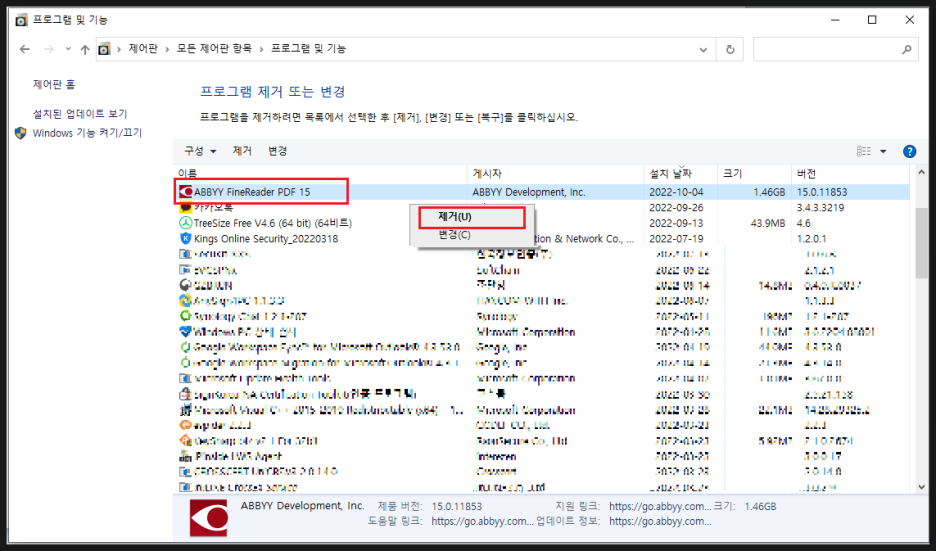Click 1.46GB size in the ABBYY row
This screenshot has width=936, height=551.
click(x=769, y=192)
